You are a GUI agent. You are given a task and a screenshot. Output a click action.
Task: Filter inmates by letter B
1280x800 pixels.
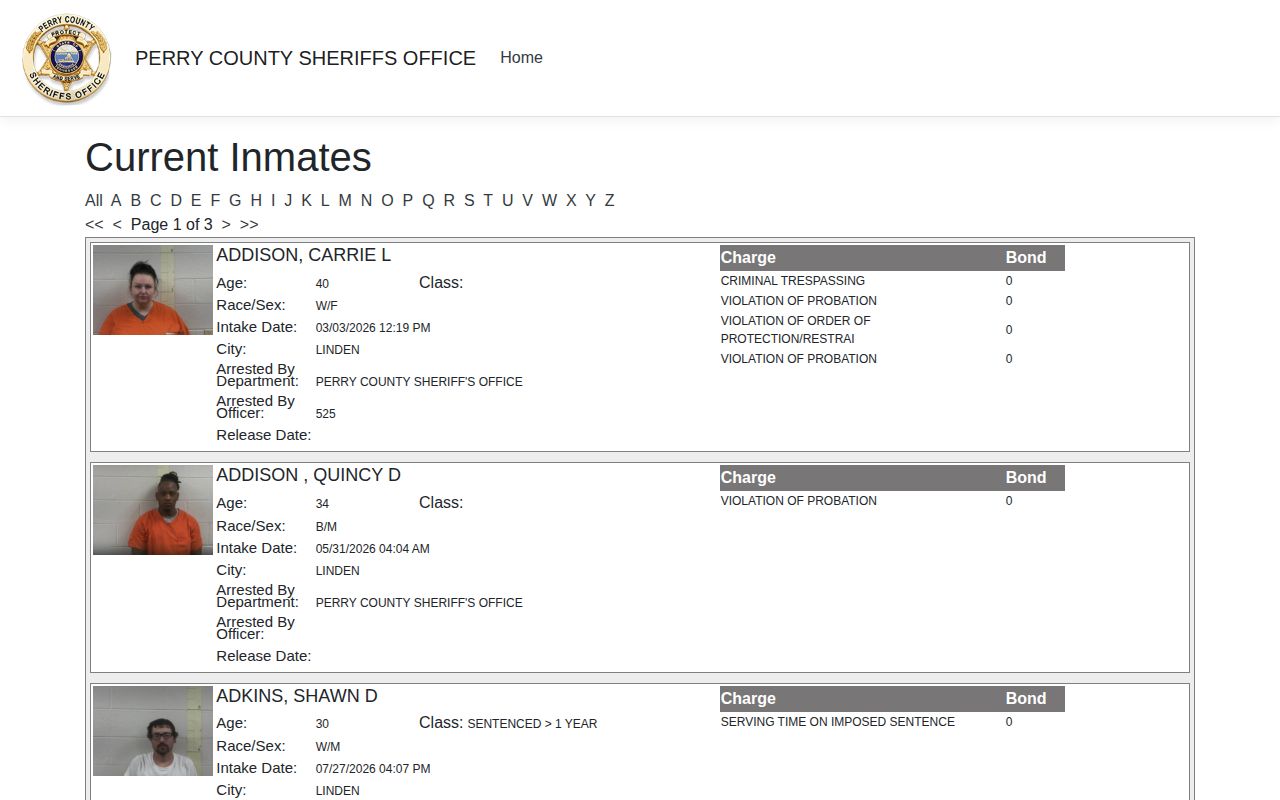pos(136,200)
